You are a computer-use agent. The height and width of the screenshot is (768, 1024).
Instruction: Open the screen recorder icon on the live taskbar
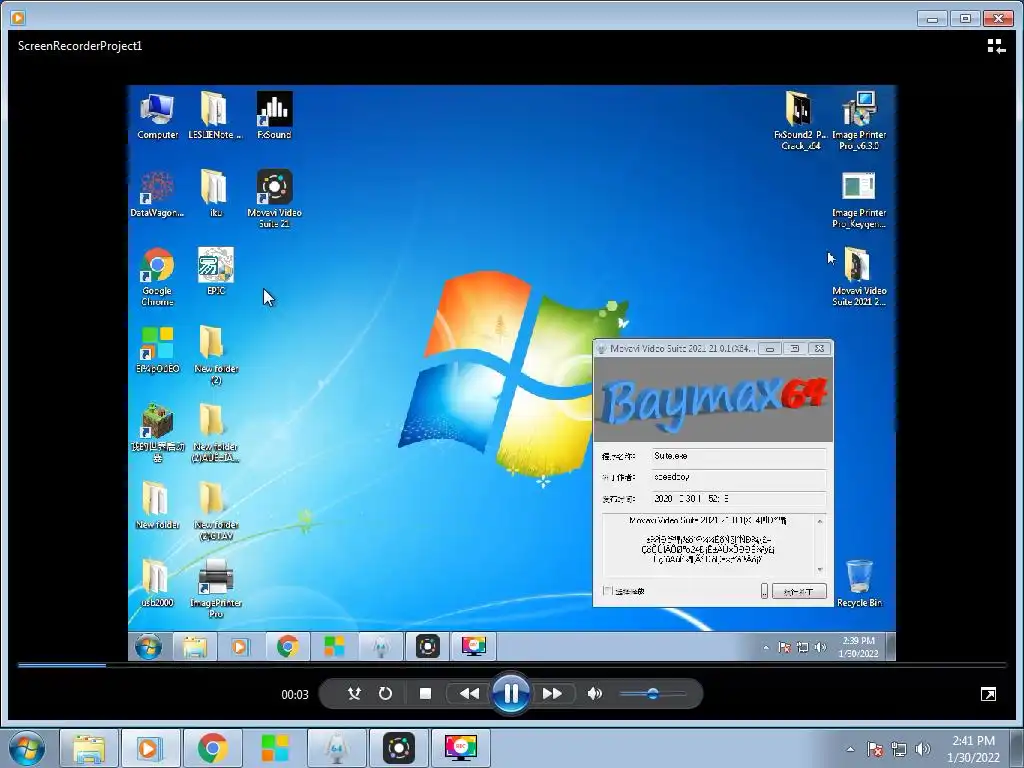(460, 748)
